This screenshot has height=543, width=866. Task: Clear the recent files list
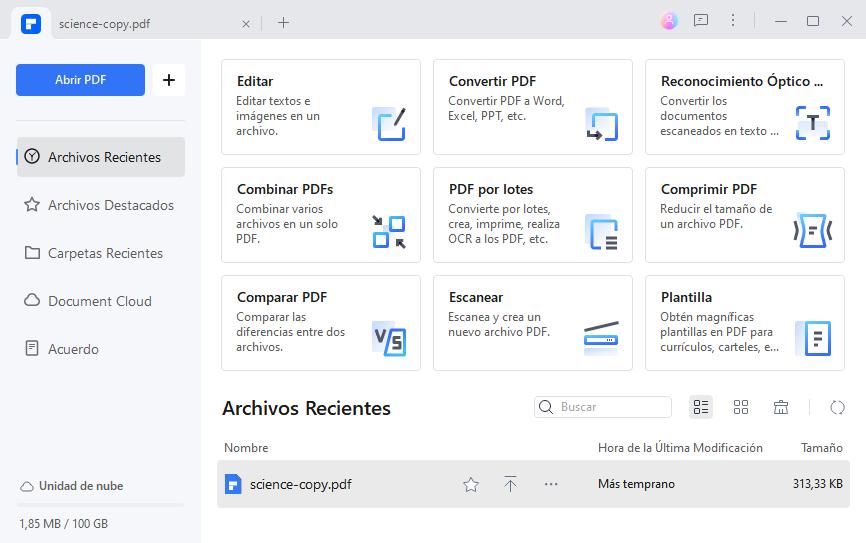click(781, 407)
